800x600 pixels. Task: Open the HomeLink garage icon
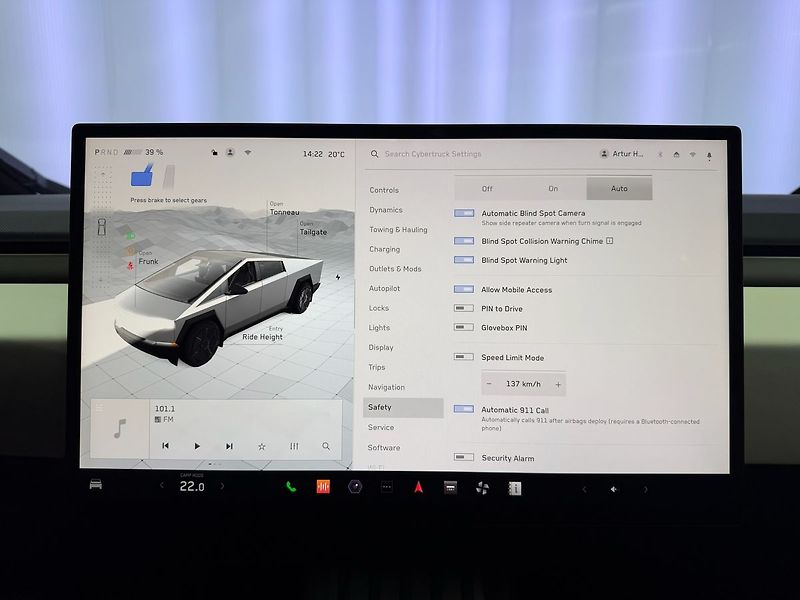[677, 154]
